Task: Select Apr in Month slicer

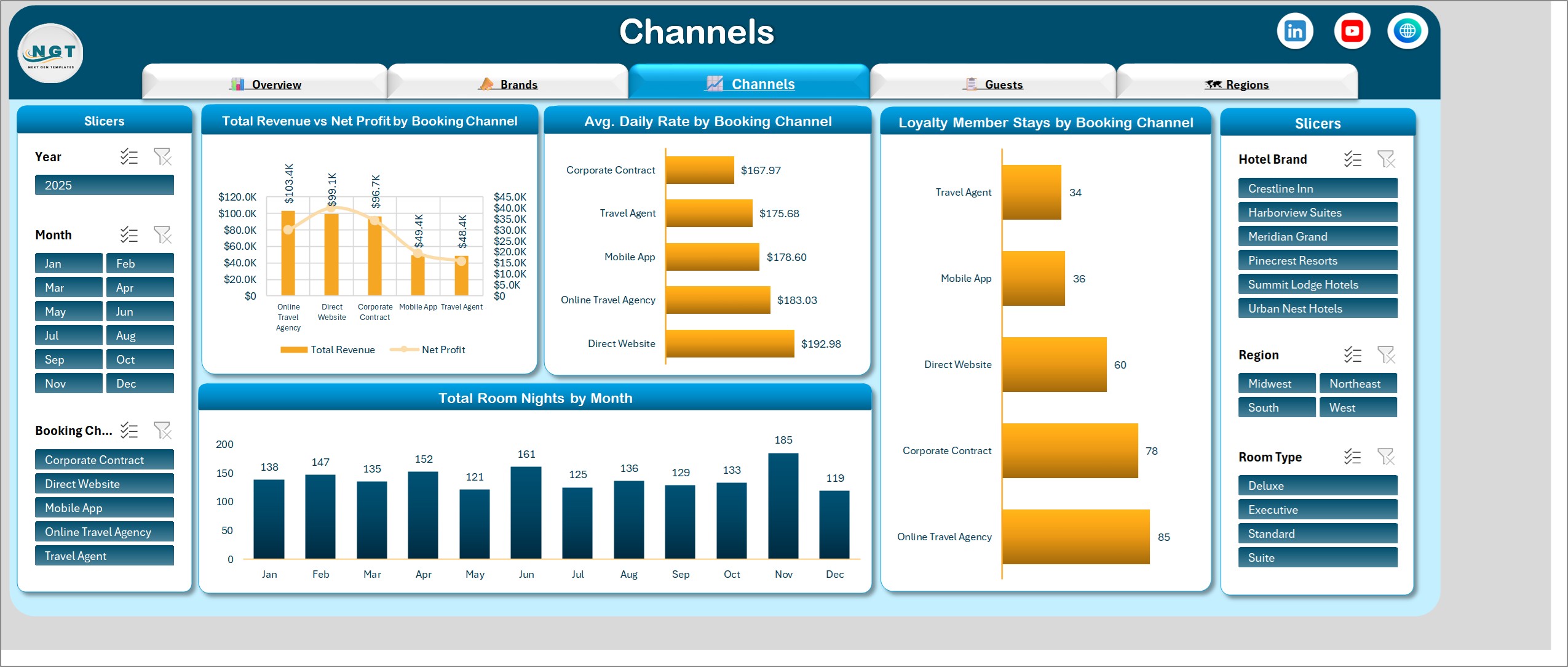Action: pyautogui.click(x=140, y=287)
